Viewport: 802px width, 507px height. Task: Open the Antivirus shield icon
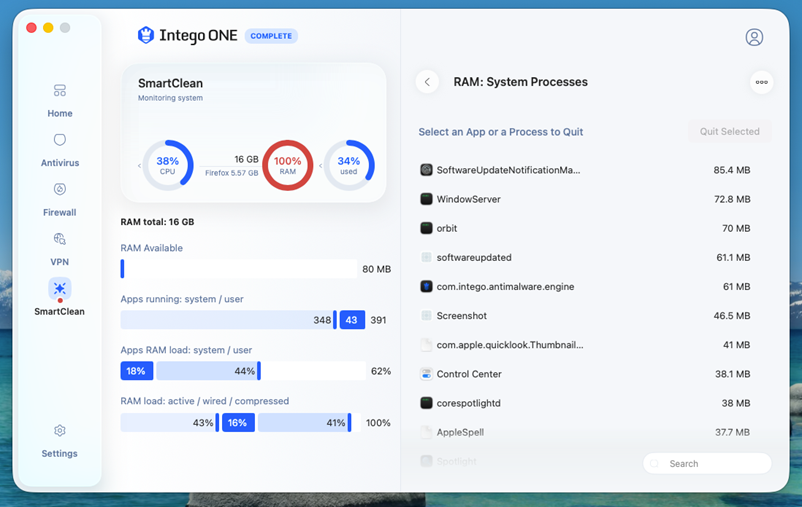(x=60, y=140)
